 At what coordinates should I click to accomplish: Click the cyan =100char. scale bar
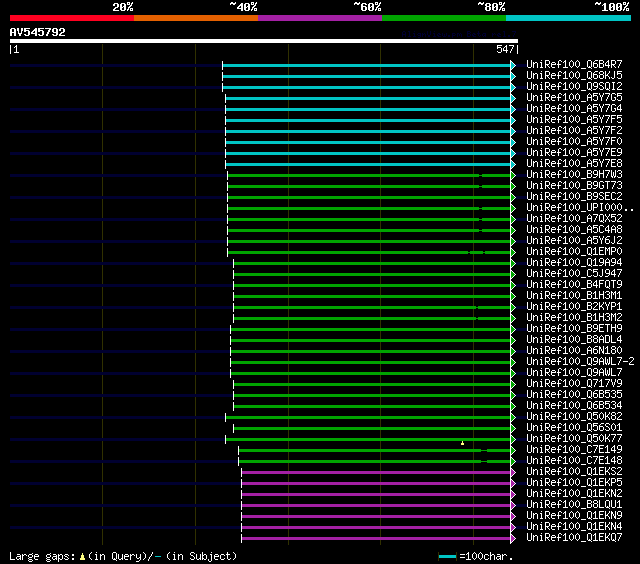[447, 556]
